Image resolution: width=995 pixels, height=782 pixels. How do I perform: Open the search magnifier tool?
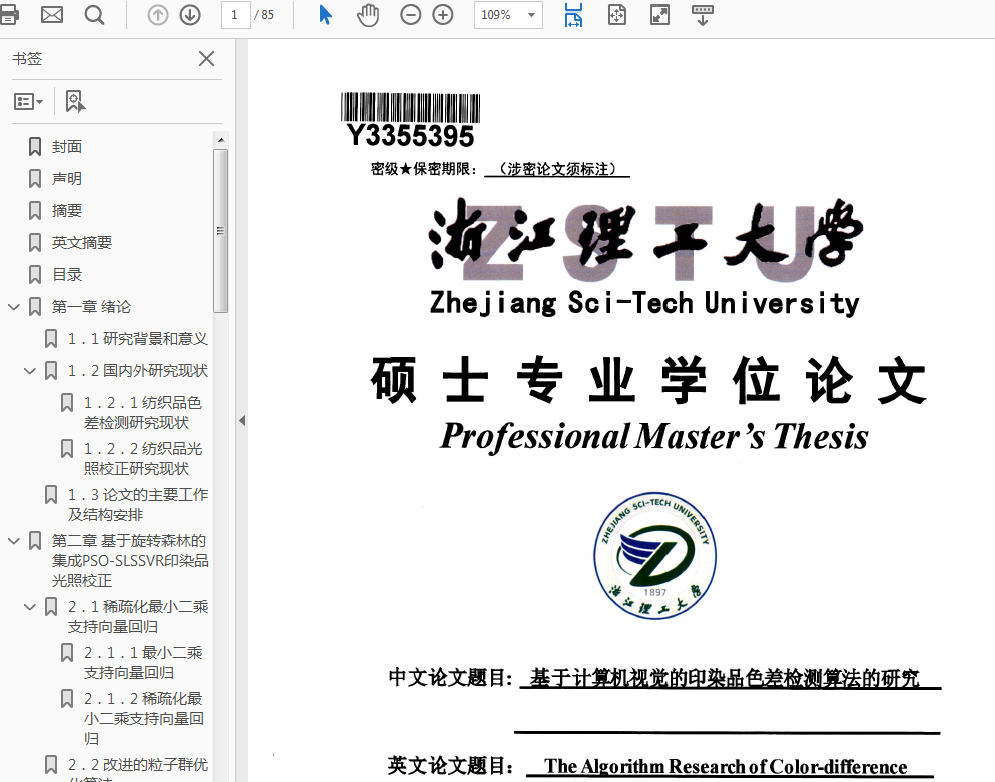point(95,15)
